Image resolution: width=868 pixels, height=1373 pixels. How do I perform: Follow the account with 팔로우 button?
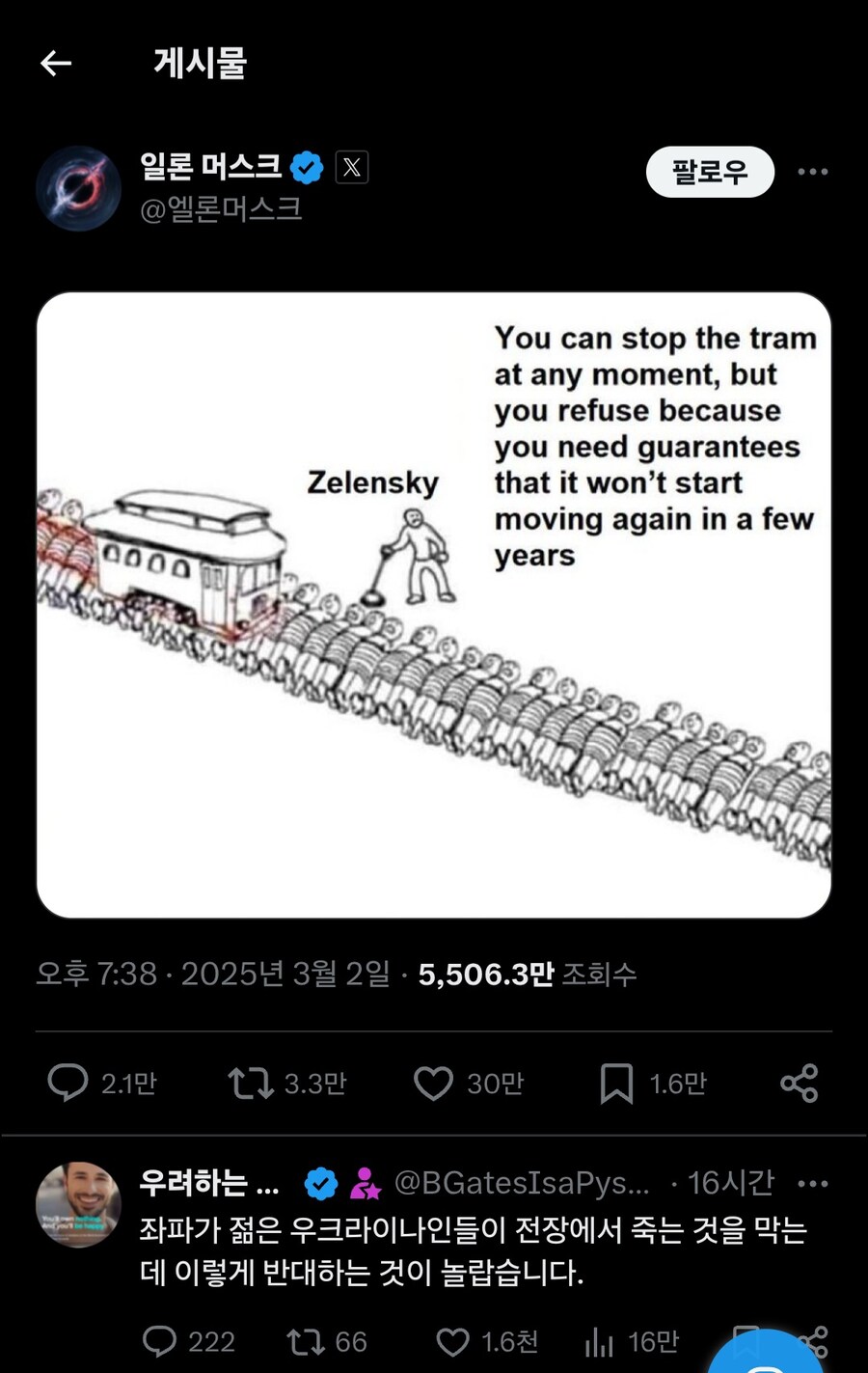click(x=710, y=172)
